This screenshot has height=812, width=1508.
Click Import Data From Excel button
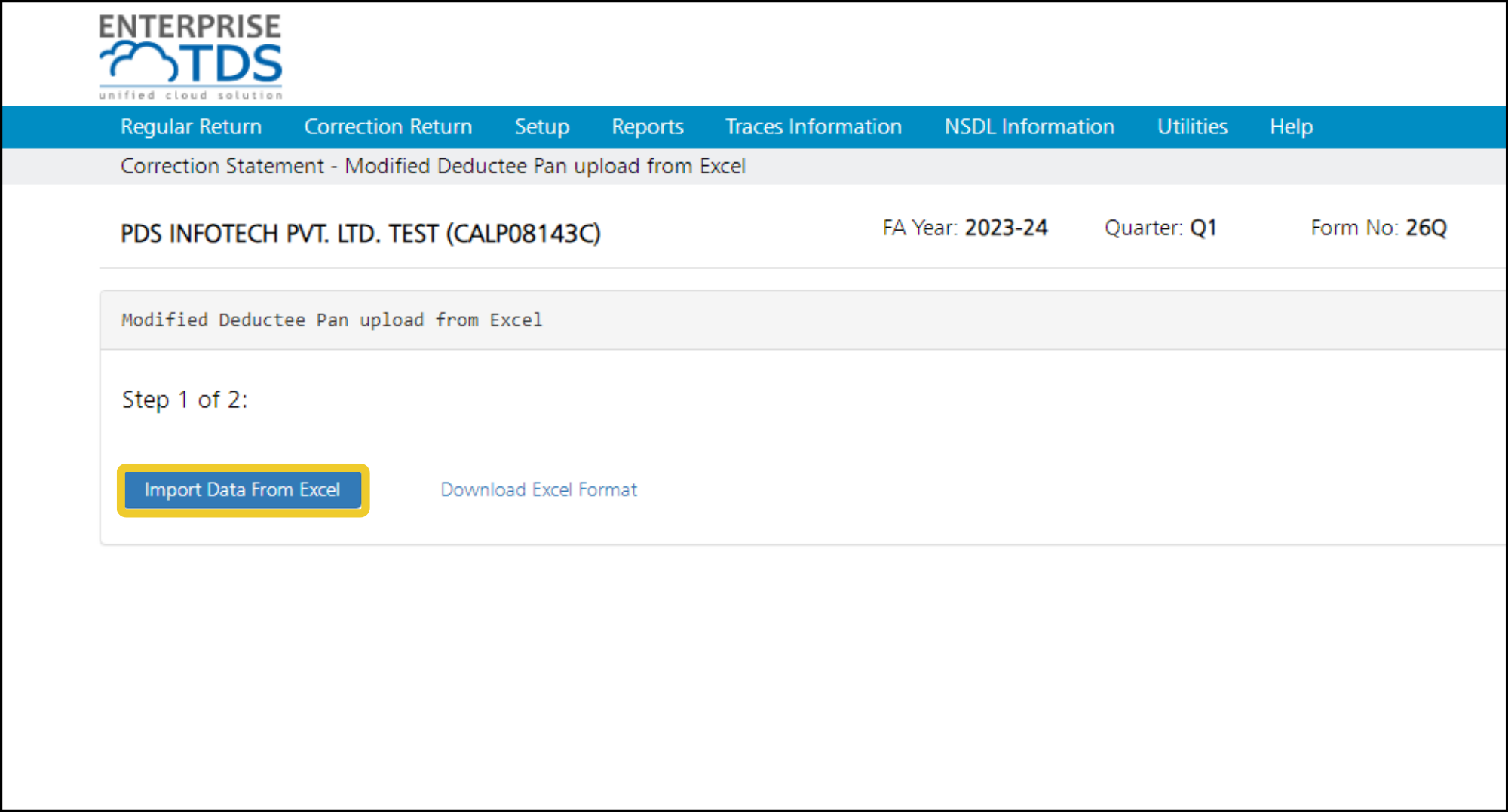(x=243, y=490)
